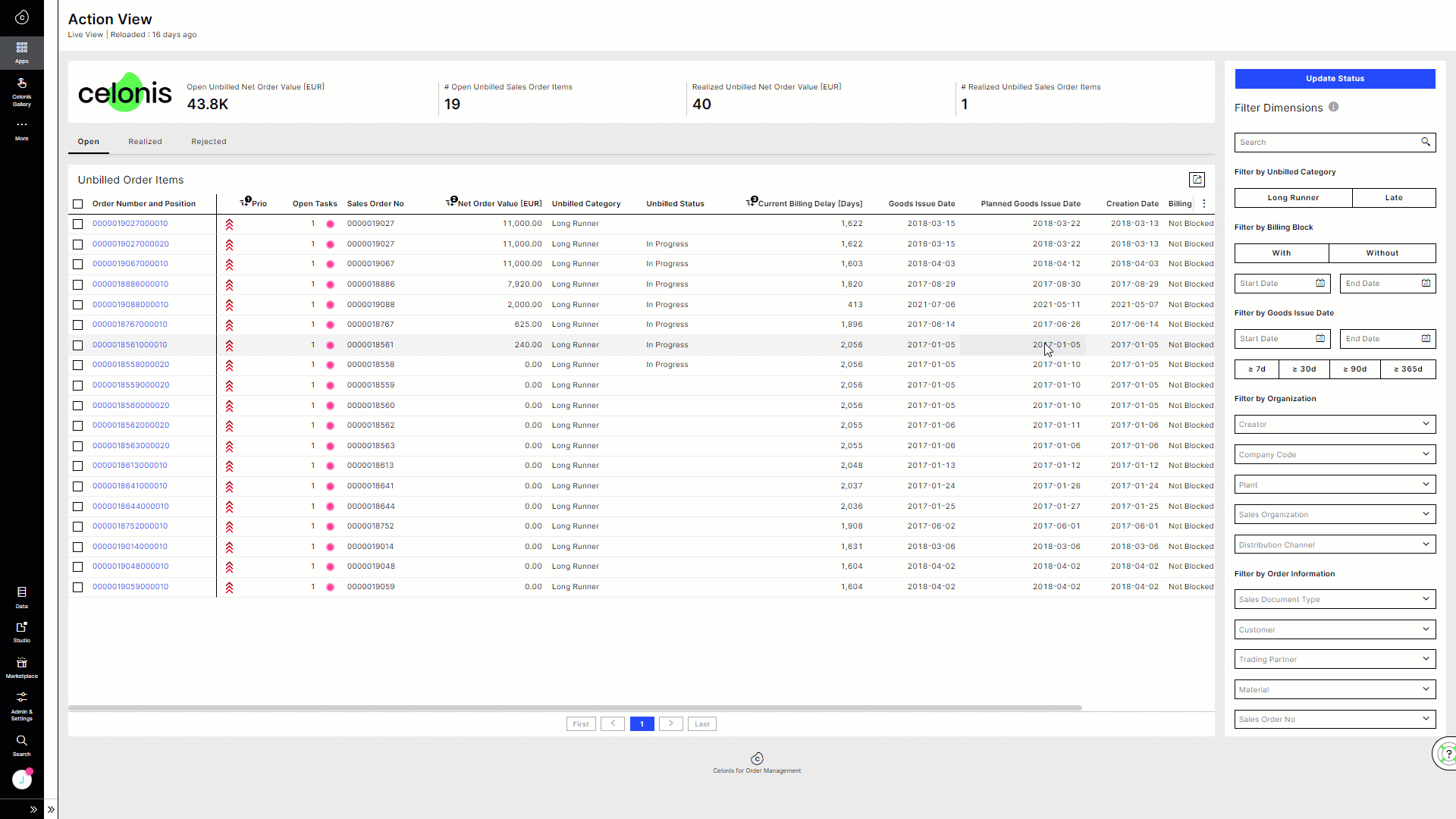1456x819 pixels.
Task: Click the More icon in sidebar
Action: (21, 129)
